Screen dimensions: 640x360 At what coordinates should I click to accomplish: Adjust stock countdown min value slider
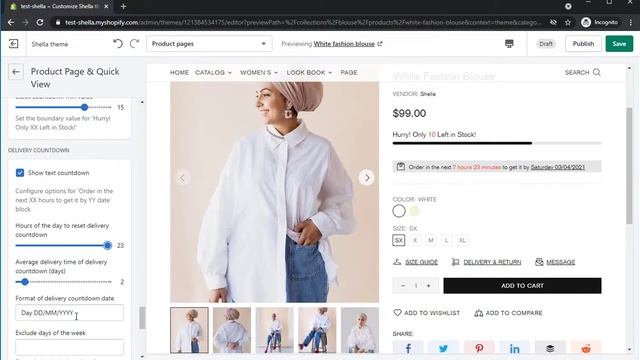click(x=84, y=107)
